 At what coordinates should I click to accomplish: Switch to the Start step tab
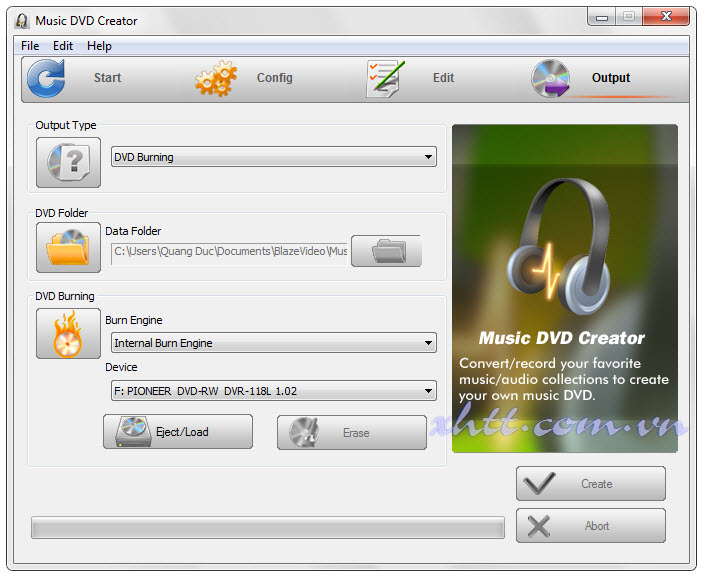tap(107, 78)
